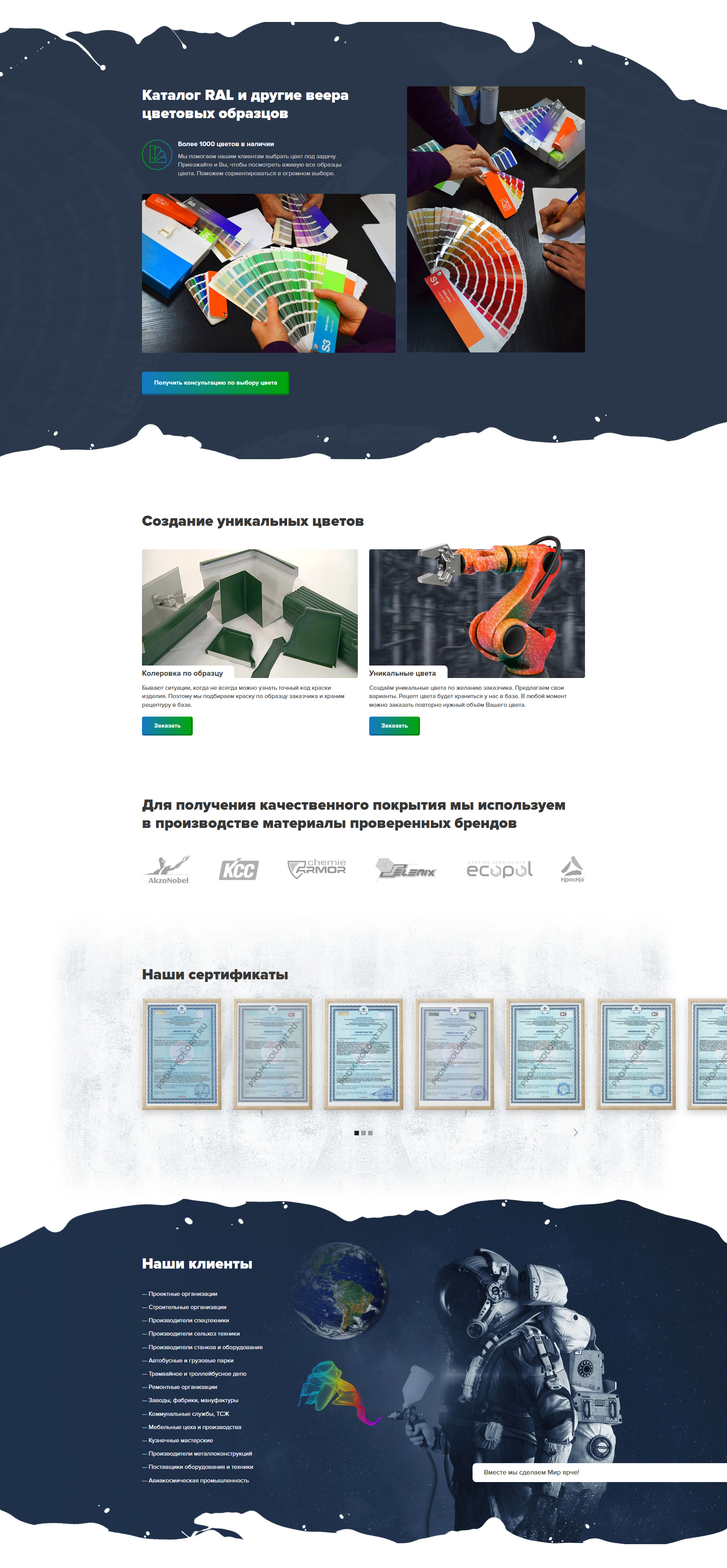Click the KCC brand logo
Screen dimensions: 727x1568
coord(239,870)
